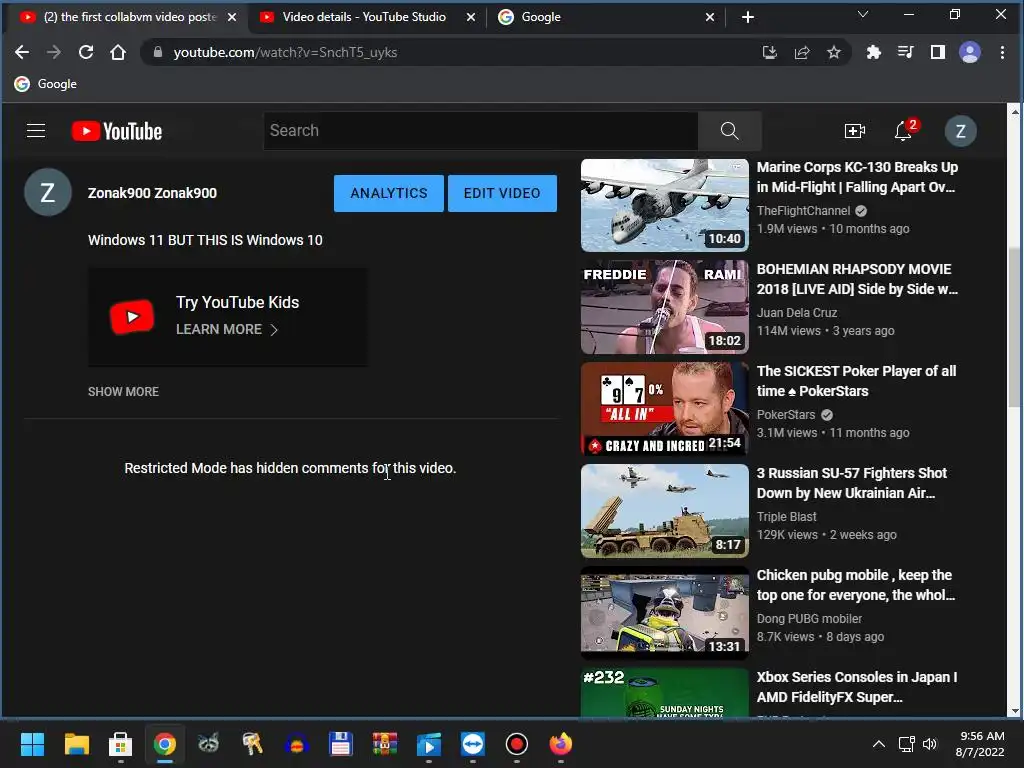Open the floppy disk app on taskbar

[340, 744]
